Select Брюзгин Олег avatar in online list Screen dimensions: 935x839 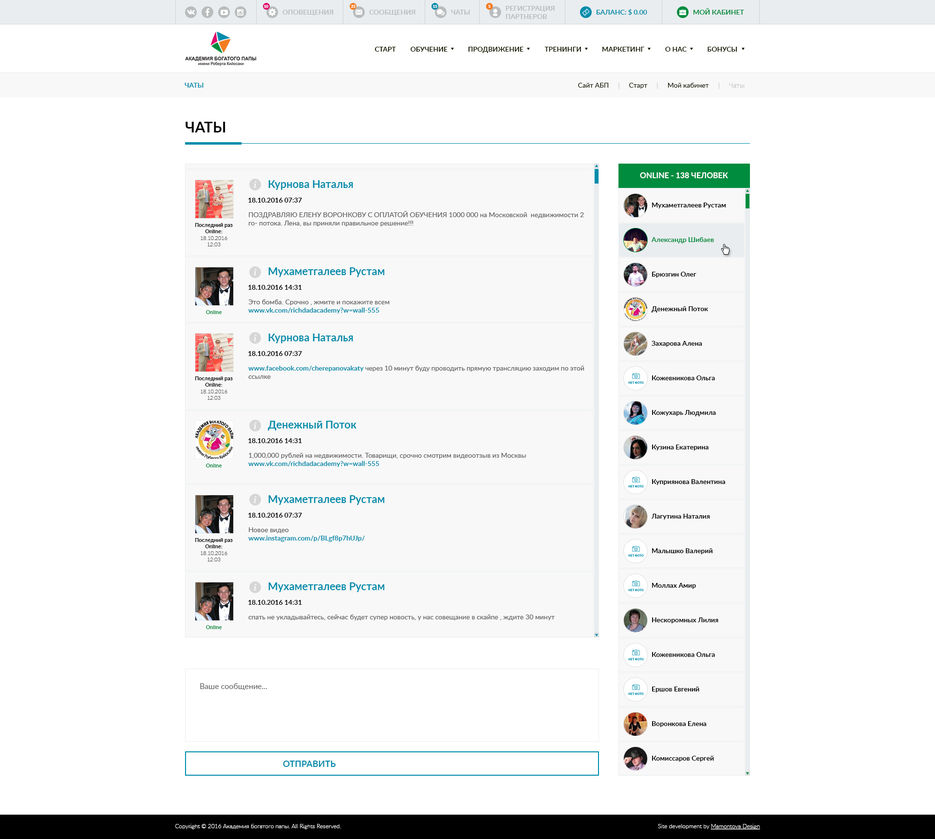(x=635, y=274)
